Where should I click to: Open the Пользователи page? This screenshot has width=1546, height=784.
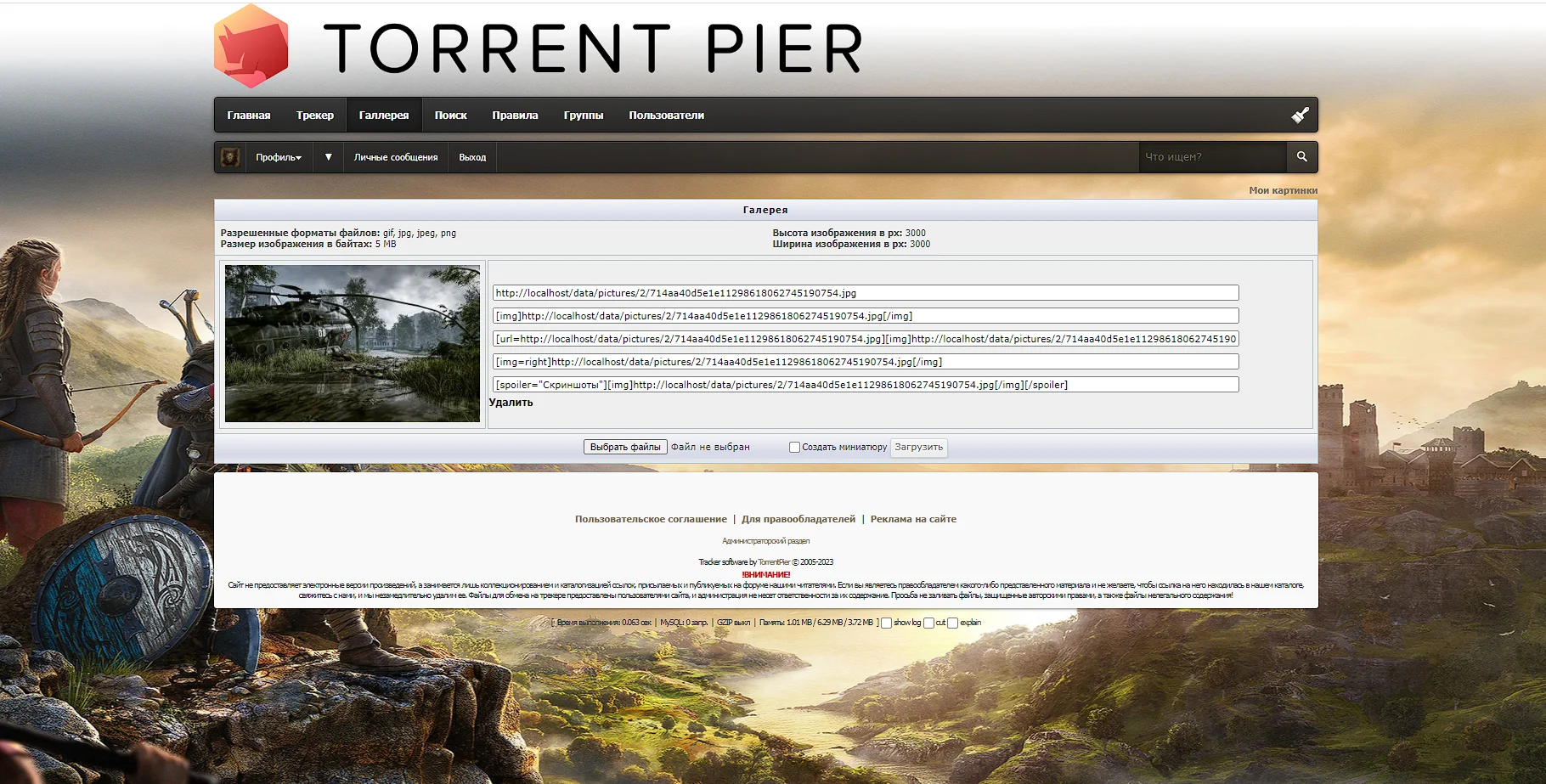[667, 115]
